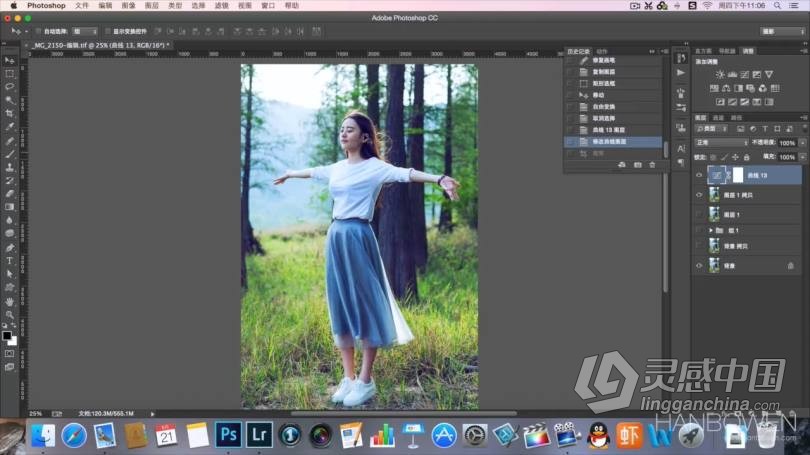810x455 pixels.
Task: Switch to the Histogram tab
Action: [x=703, y=51]
